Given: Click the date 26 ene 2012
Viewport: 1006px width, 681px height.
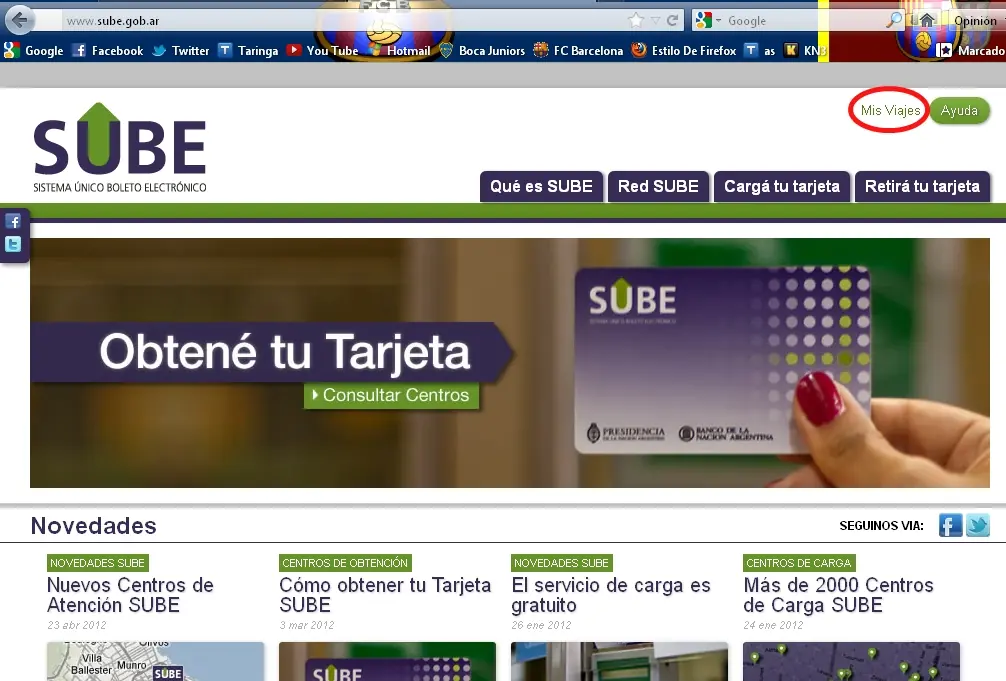Looking at the screenshot, I should pos(541,625).
